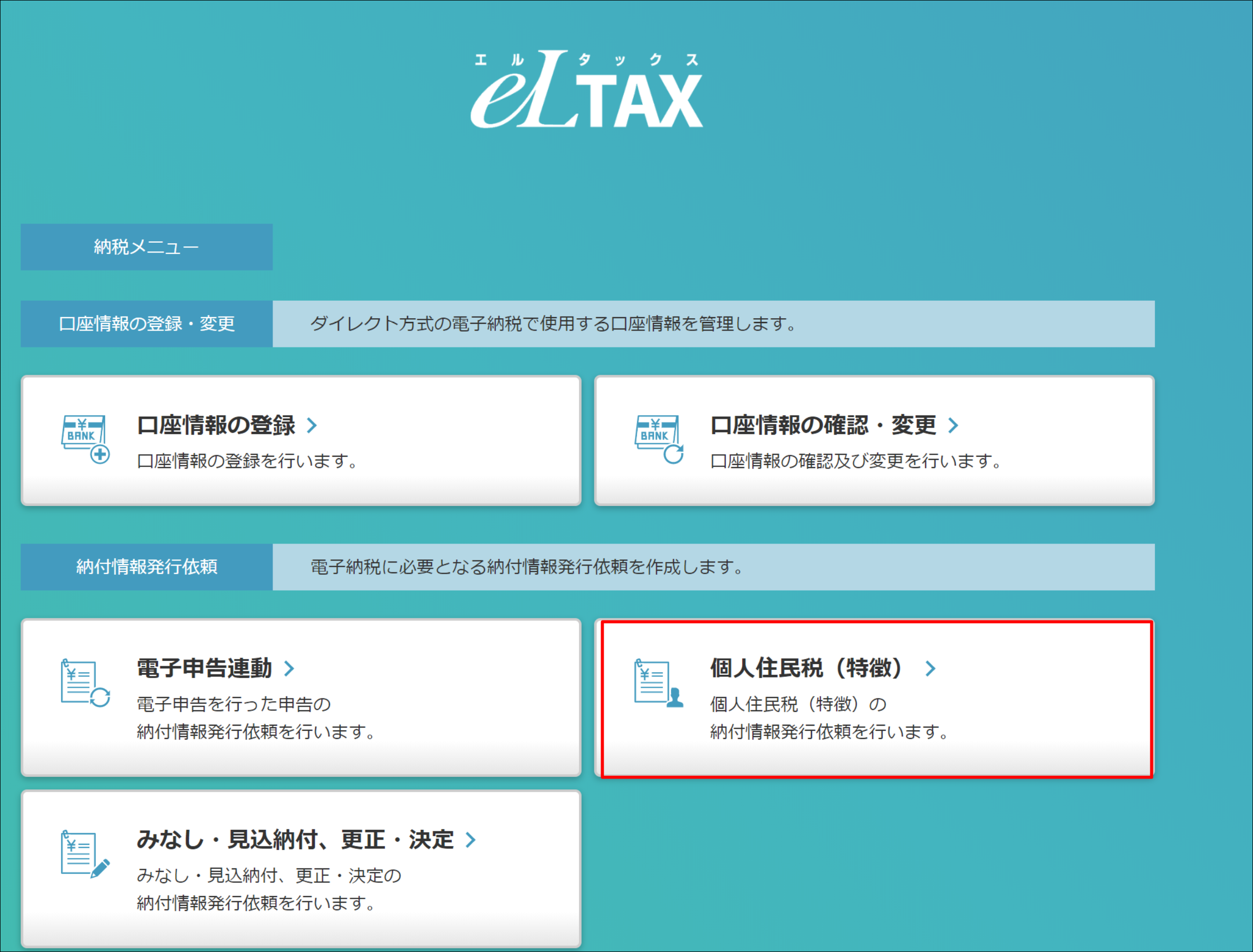This screenshot has width=1253, height=952.
Task: Click text 個人住民税（特徴）の
Action: pos(799,704)
